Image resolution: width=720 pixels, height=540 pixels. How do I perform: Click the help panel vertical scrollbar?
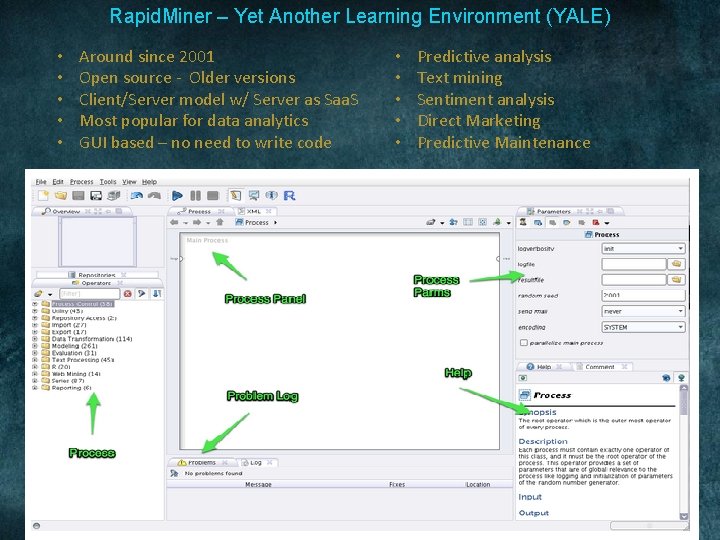(684, 452)
